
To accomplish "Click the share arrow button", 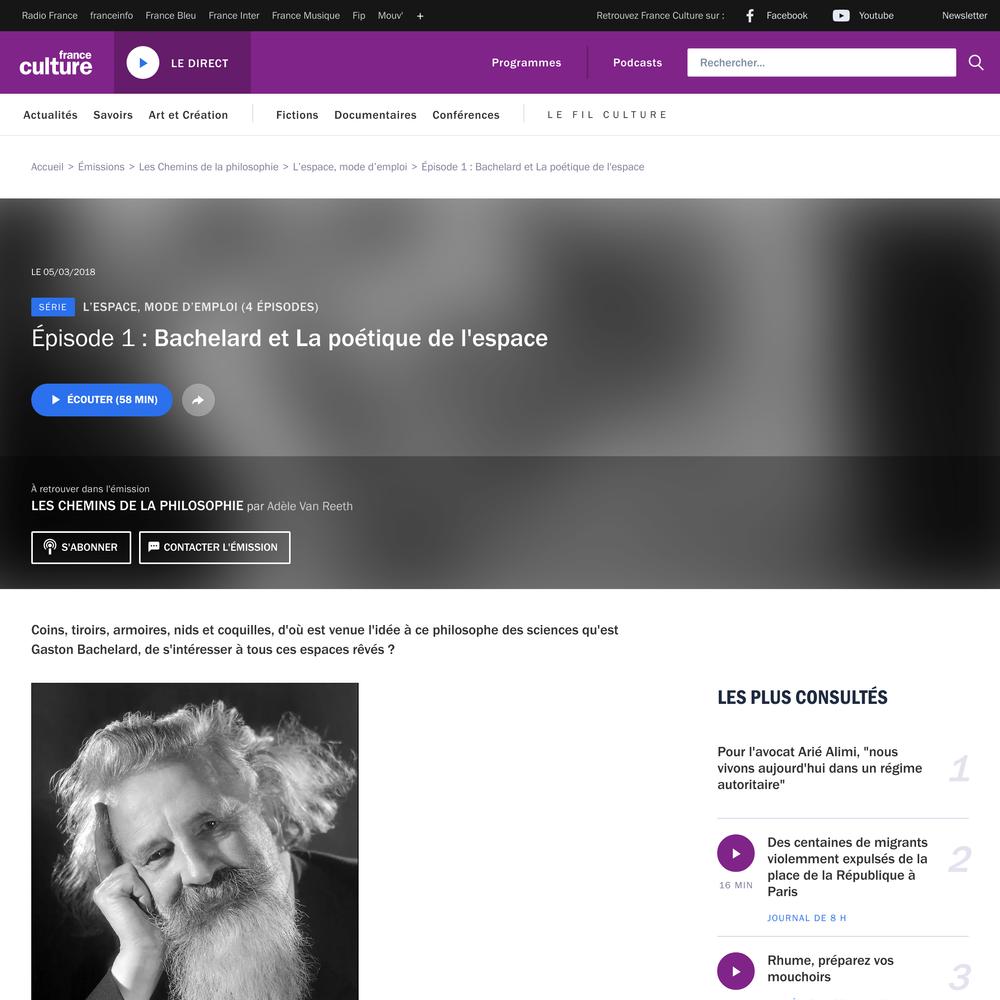I will 198,400.
